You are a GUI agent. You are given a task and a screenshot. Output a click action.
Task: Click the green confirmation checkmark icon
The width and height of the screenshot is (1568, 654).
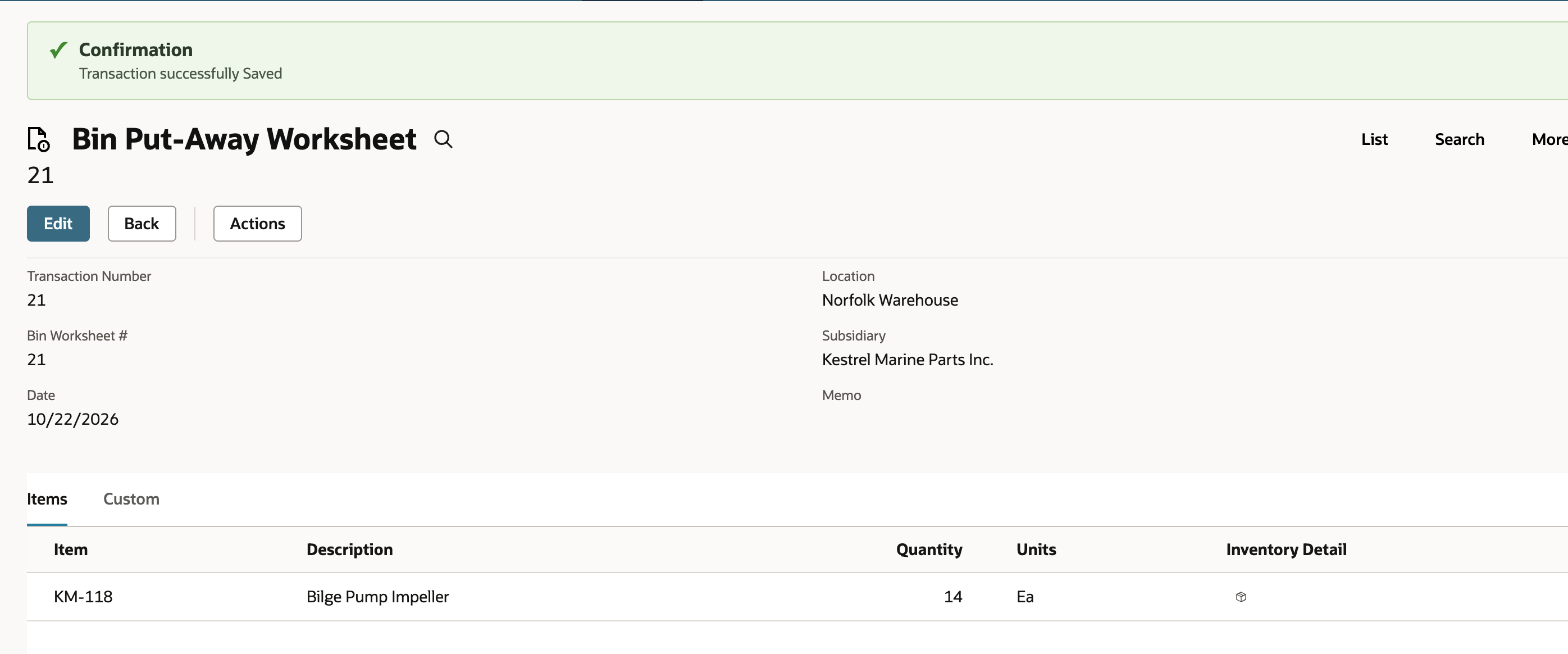coord(58,50)
